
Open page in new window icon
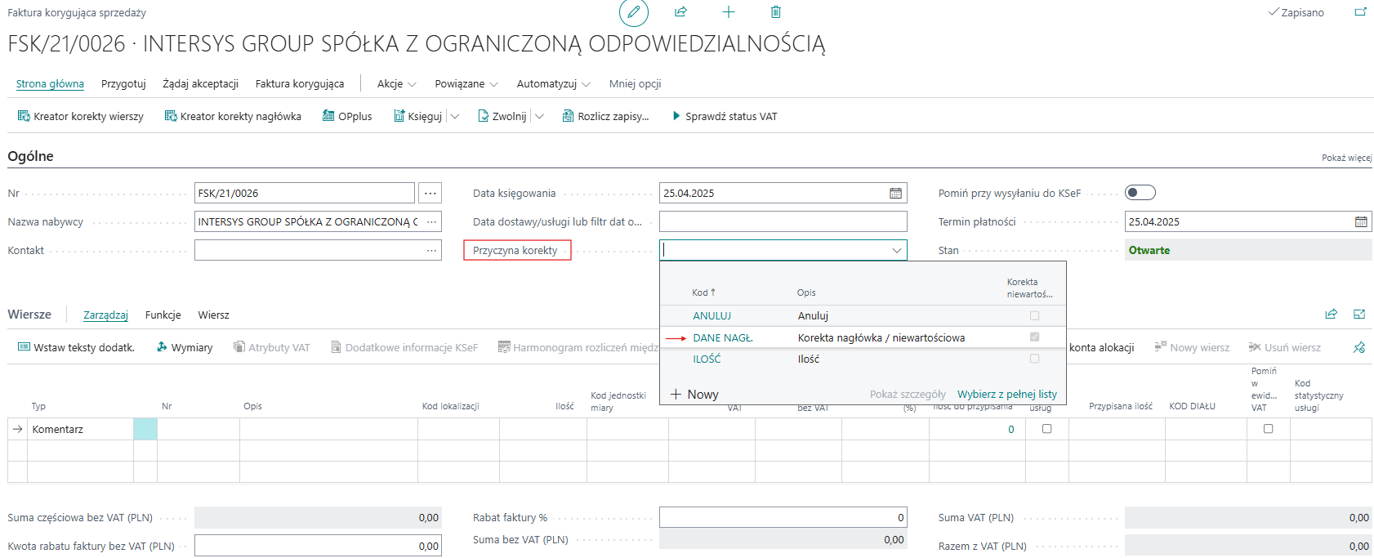(x=1360, y=13)
